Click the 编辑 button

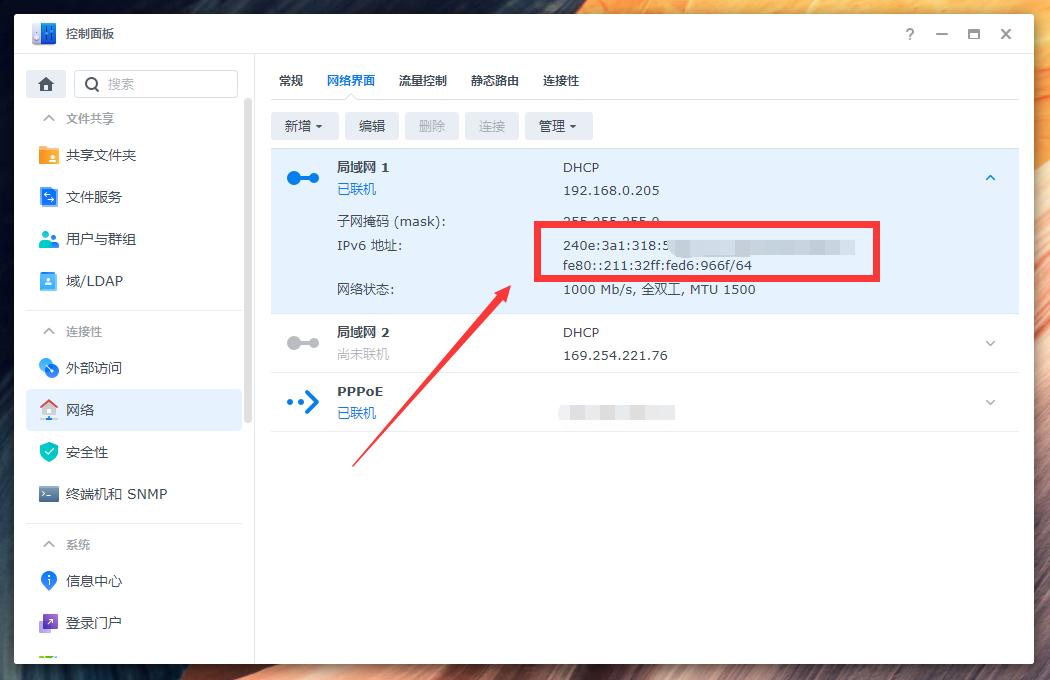(371, 126)
